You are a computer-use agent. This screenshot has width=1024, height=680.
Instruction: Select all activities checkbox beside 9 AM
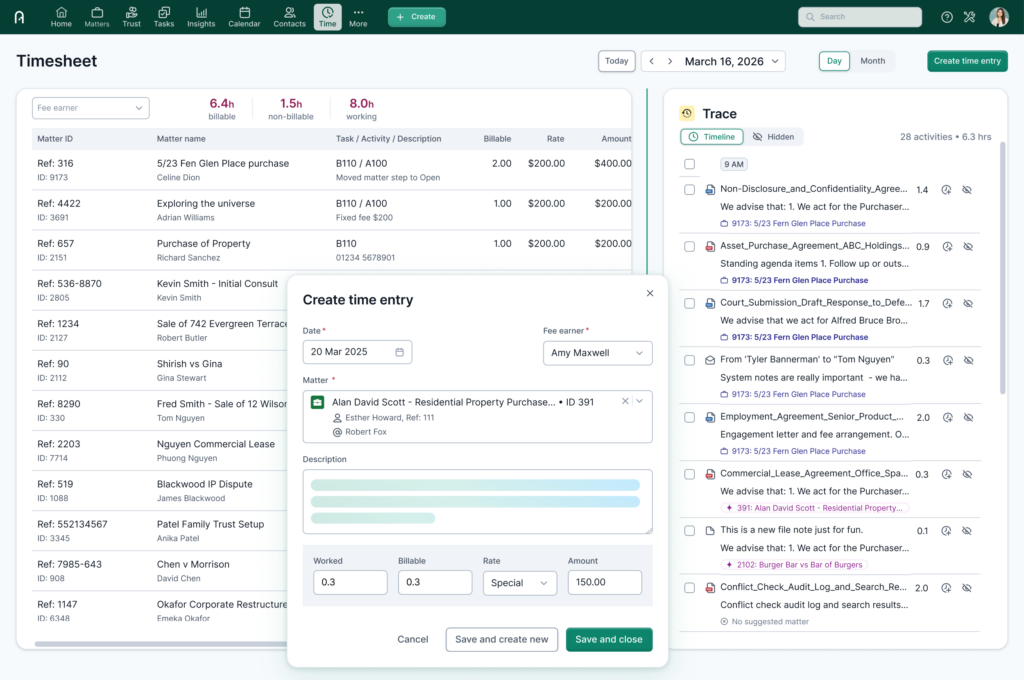click(690, 164)
